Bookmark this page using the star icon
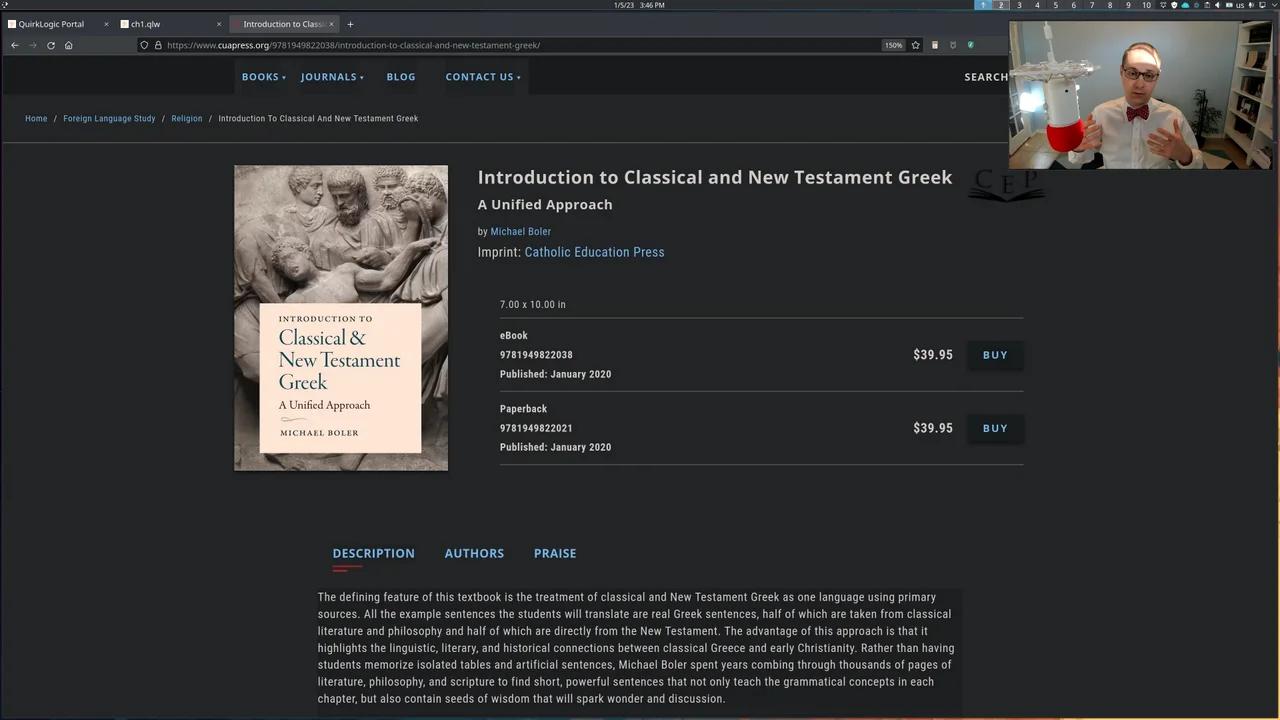Image resolution: width=1280 pixels, height=720 pixels. pyautogui.click(x=914, y=45)
